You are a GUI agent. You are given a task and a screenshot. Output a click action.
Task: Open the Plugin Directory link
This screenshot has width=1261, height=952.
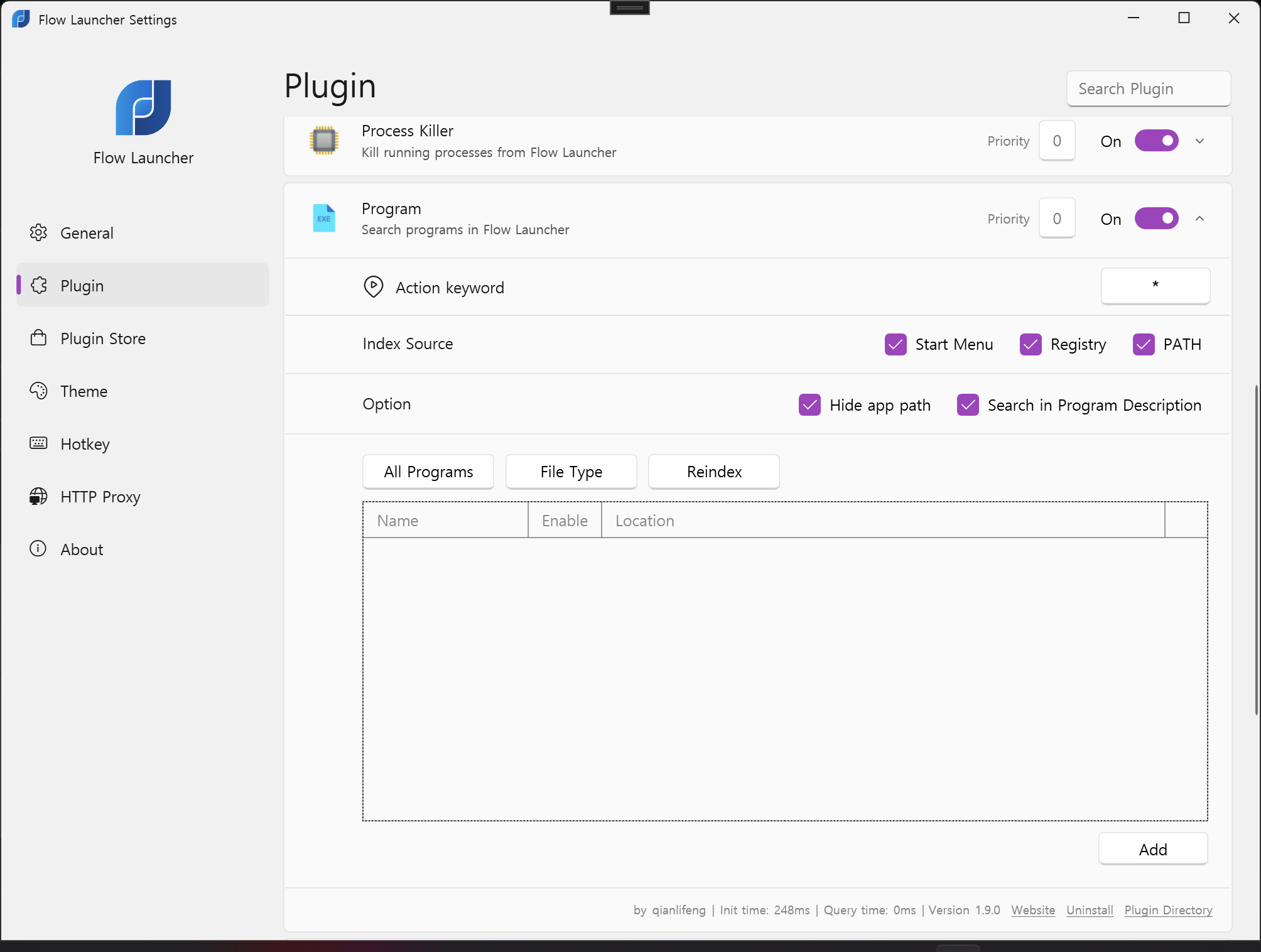pos(1168,910)
